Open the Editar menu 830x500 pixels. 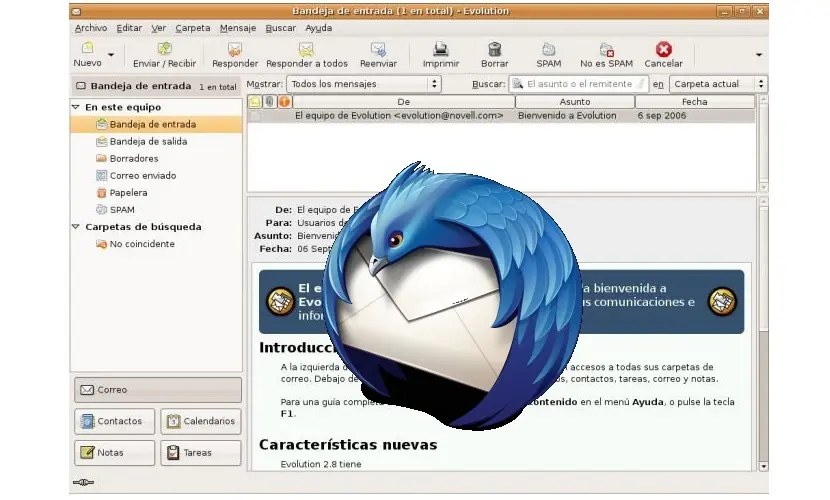pyautogui.click(x=129, y=28)
